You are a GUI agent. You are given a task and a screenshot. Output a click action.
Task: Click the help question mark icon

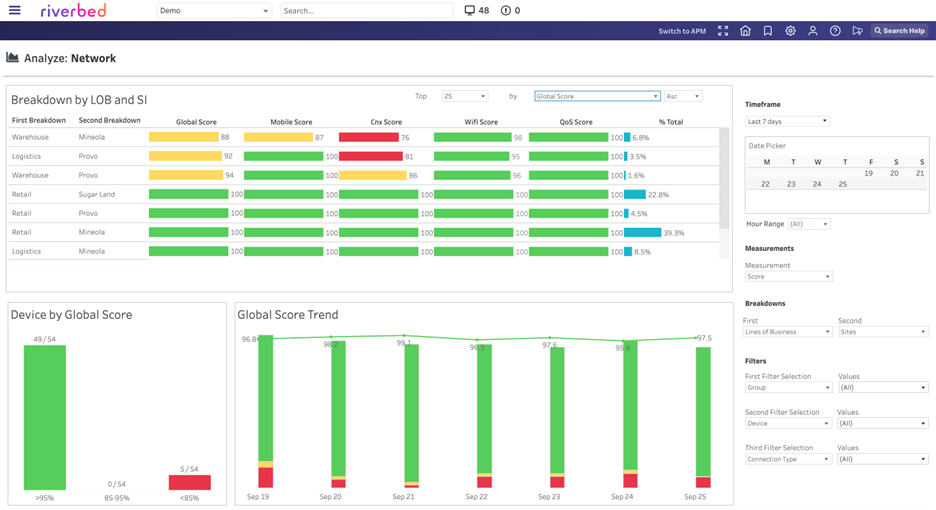click(x=835, y=31)
